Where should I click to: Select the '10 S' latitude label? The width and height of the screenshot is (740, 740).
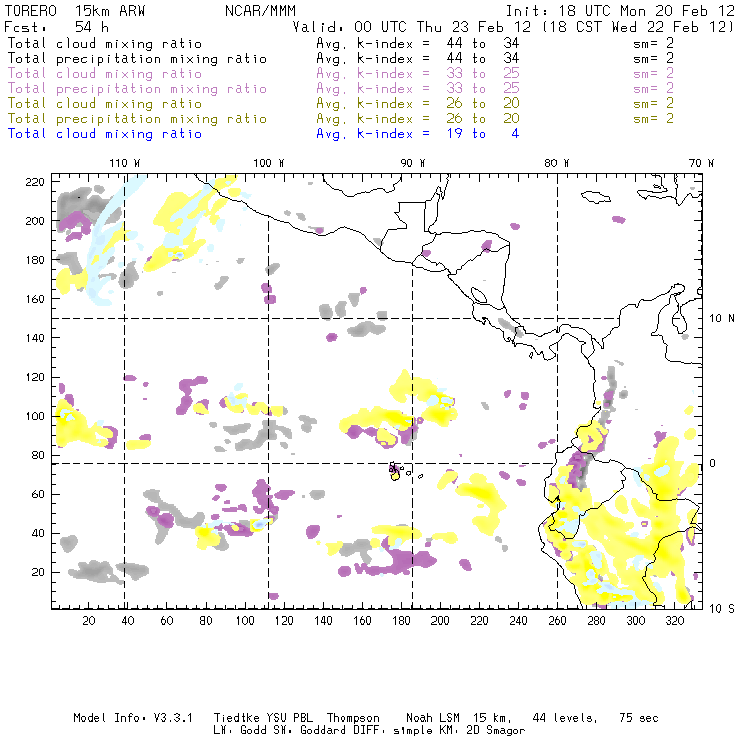click(722, 609)
